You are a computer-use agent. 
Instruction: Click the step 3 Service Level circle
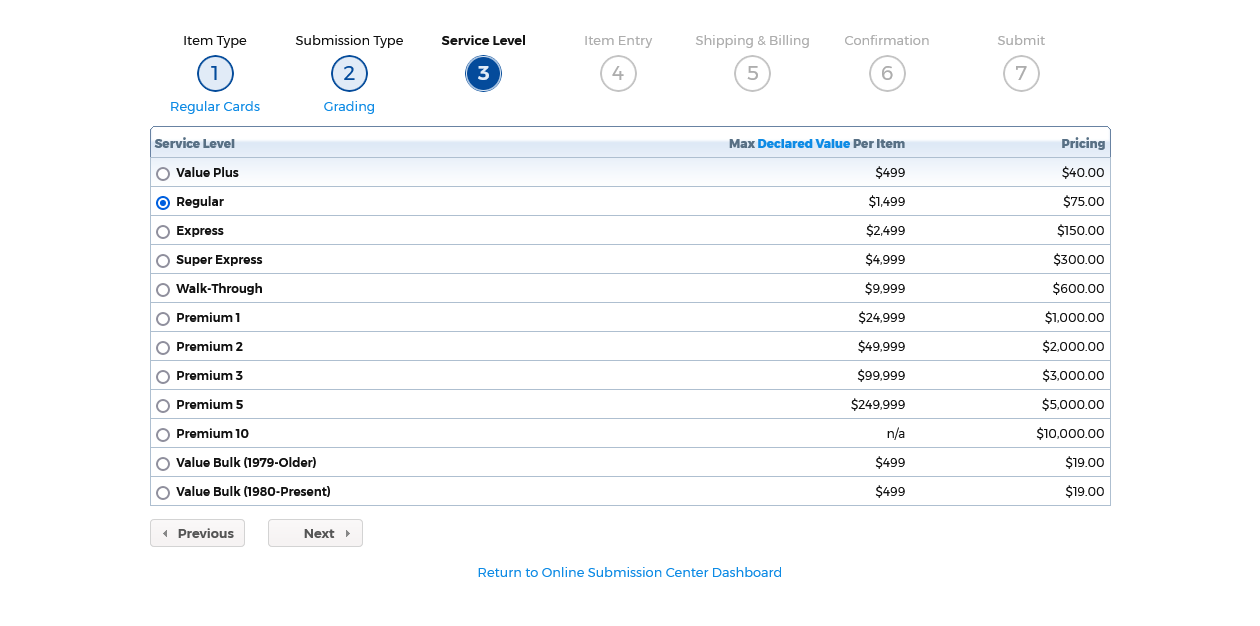pyautogui.click(x=483, y=74)
